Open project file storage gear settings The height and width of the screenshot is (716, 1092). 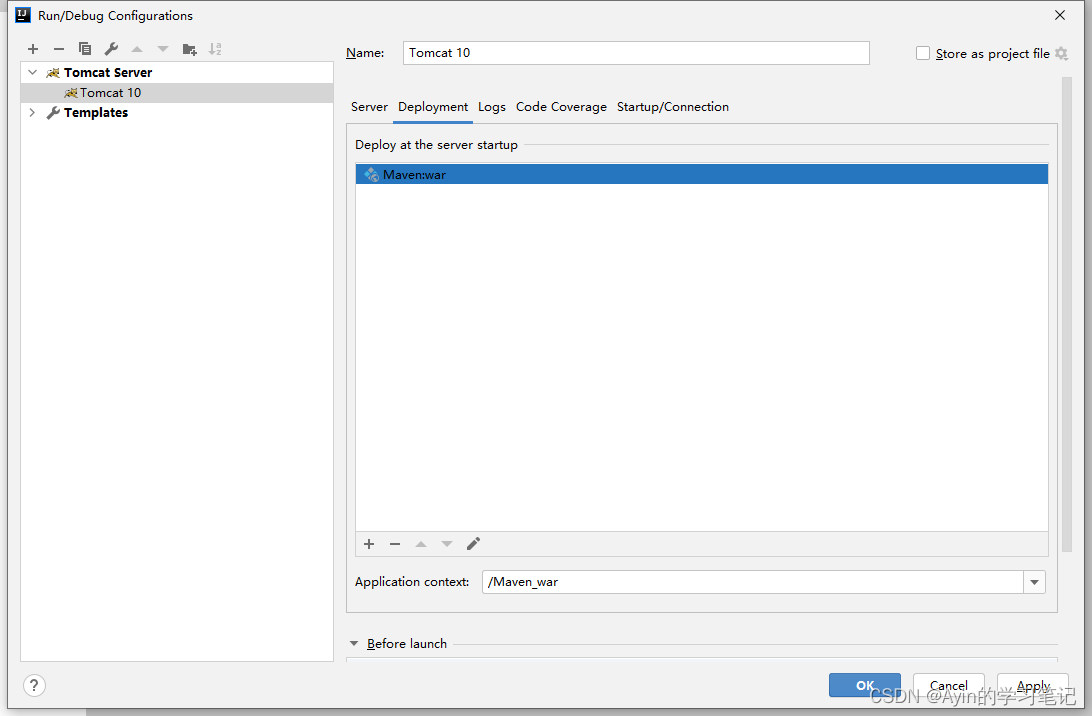point(1061,54)
